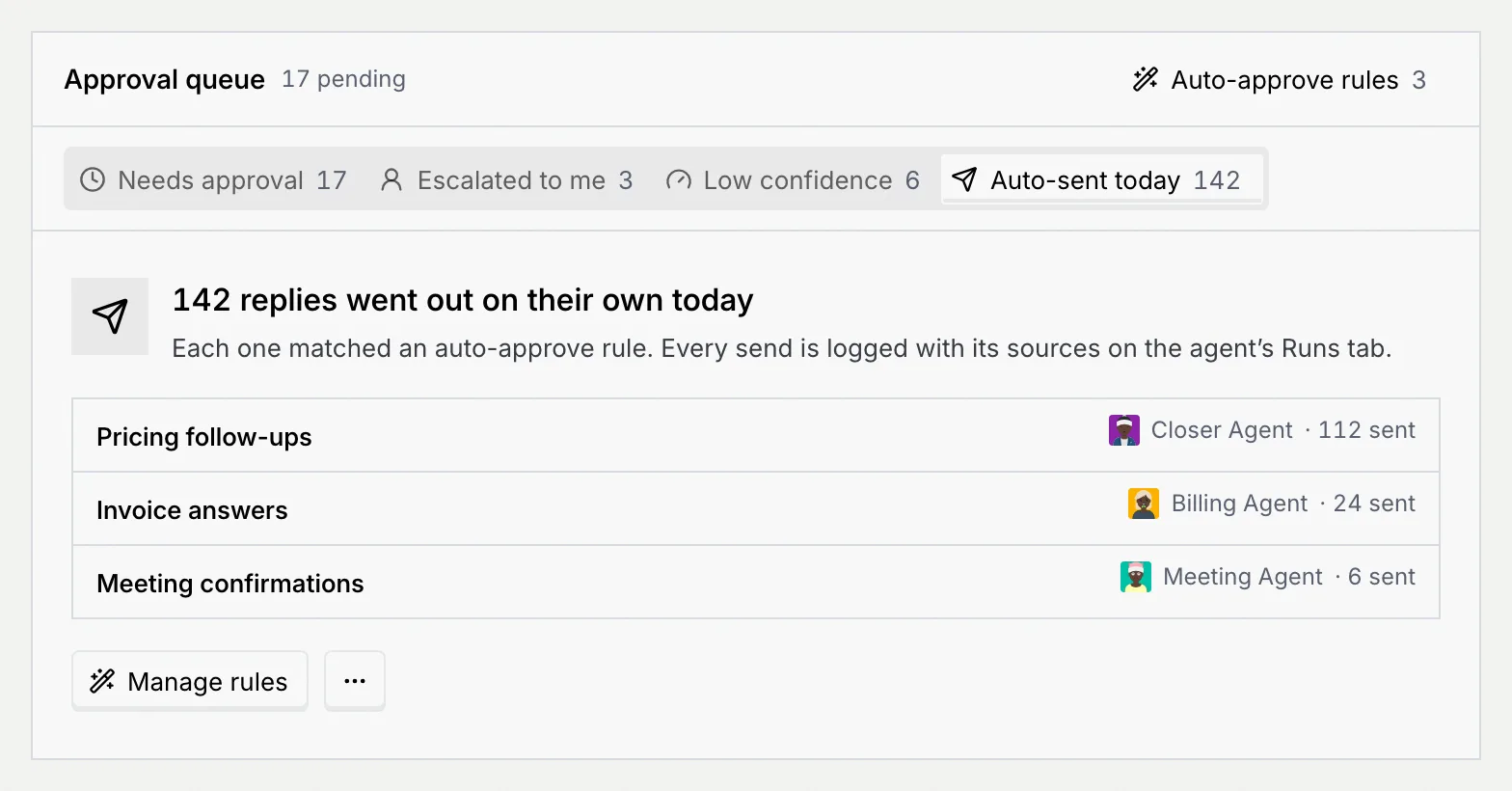Open the three-dots more options menu
The width and height of the screenshot is (1512, 791).
pos(355,681)
